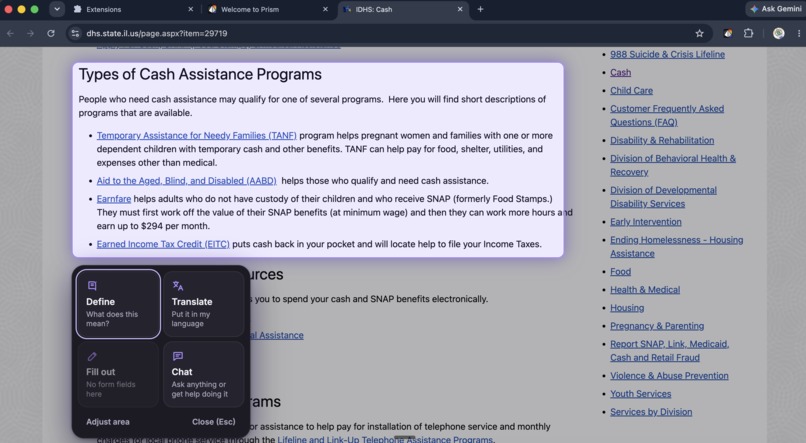Click the Prism extension icon in toolbar

pos(728,33)
